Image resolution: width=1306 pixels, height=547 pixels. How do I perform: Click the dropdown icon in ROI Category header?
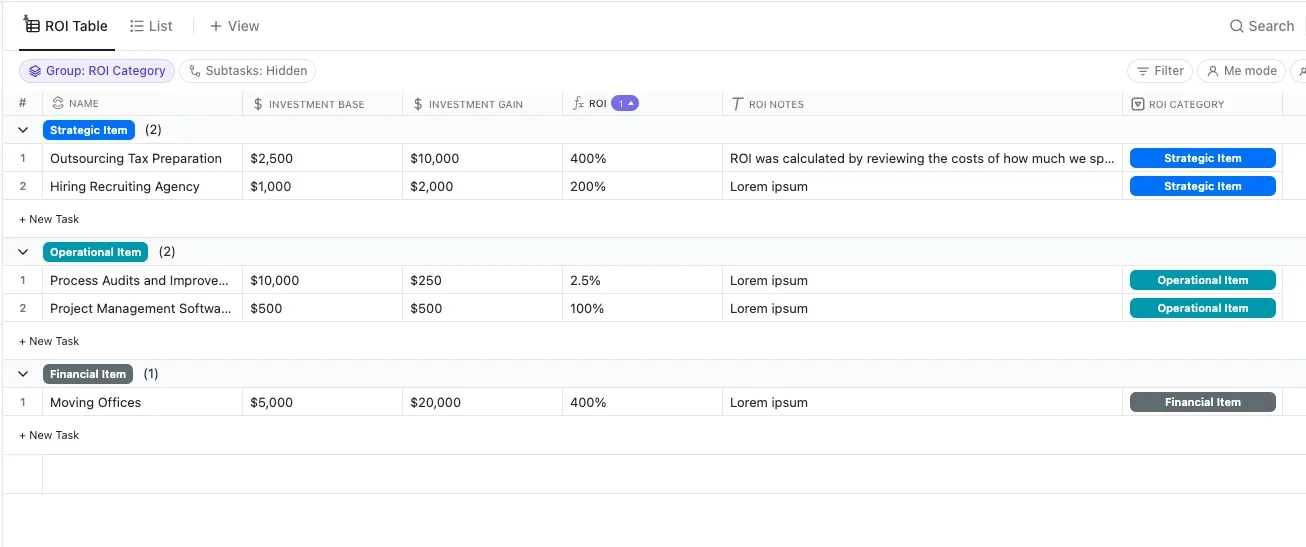click(x=1137, y=104)
